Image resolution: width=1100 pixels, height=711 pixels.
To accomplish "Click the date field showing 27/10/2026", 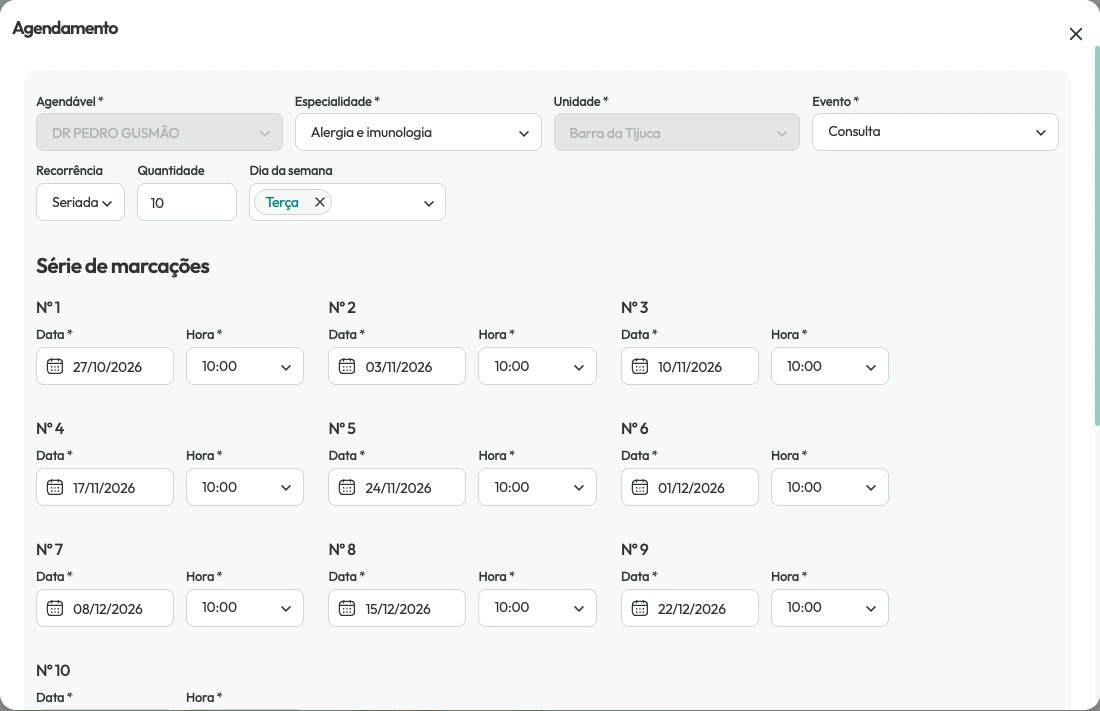I will 105,366.
